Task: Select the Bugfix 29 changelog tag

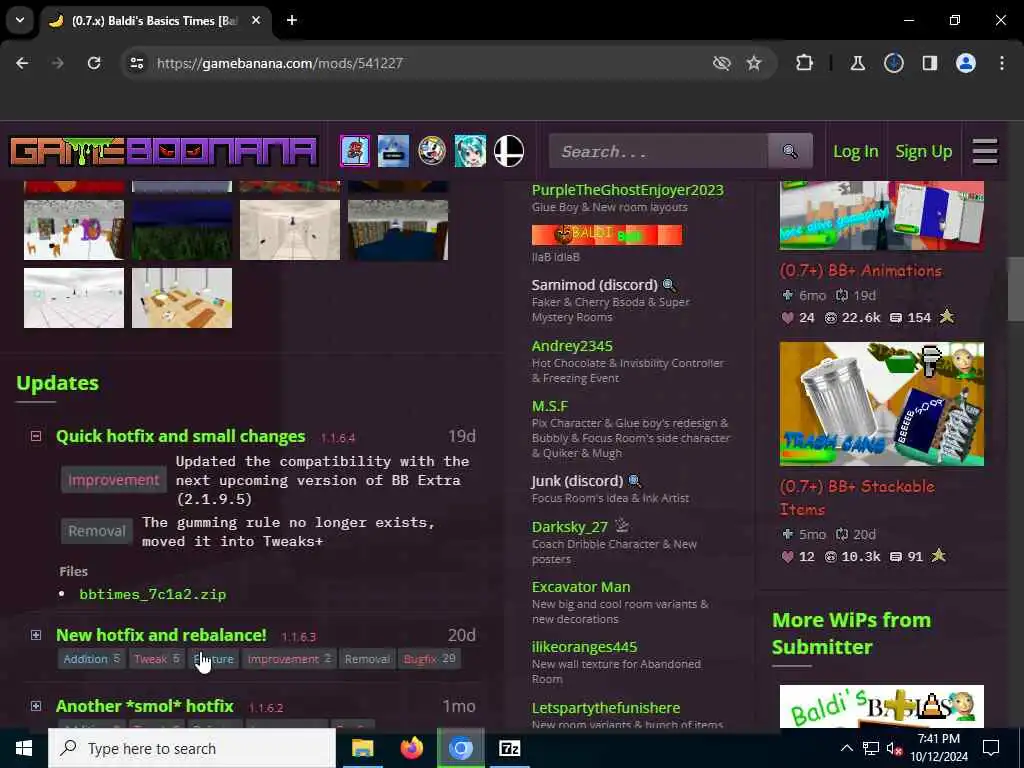Action: pos(429,659)
